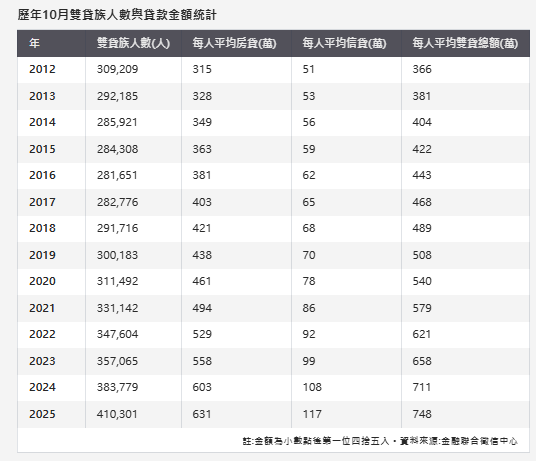Click the value 311,492
536x461 pixels.
pyautogui.click(x=117, y=281)
